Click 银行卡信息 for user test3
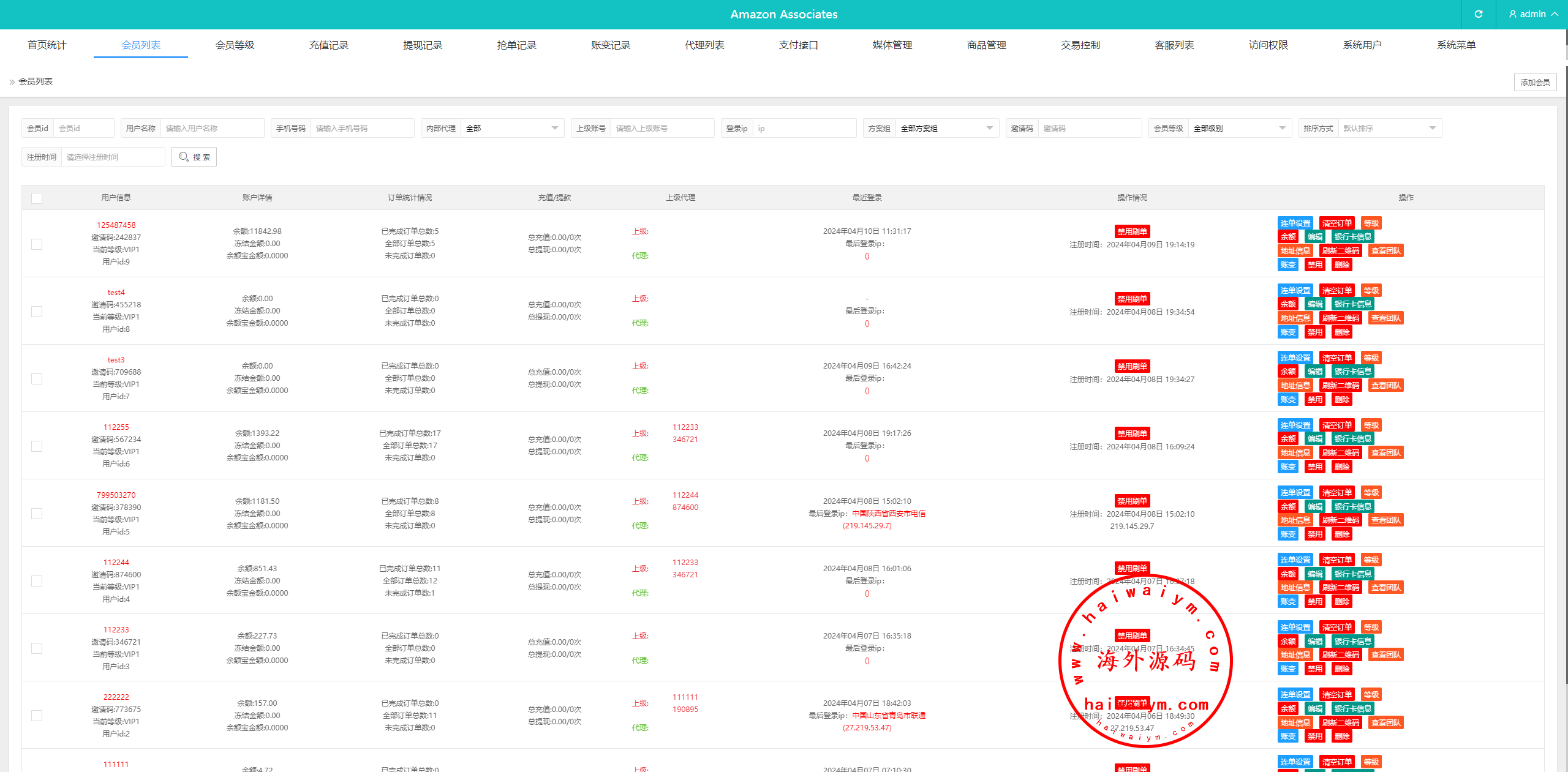The width and height of the screenshot is (1568, 772). coord(1352,372)
